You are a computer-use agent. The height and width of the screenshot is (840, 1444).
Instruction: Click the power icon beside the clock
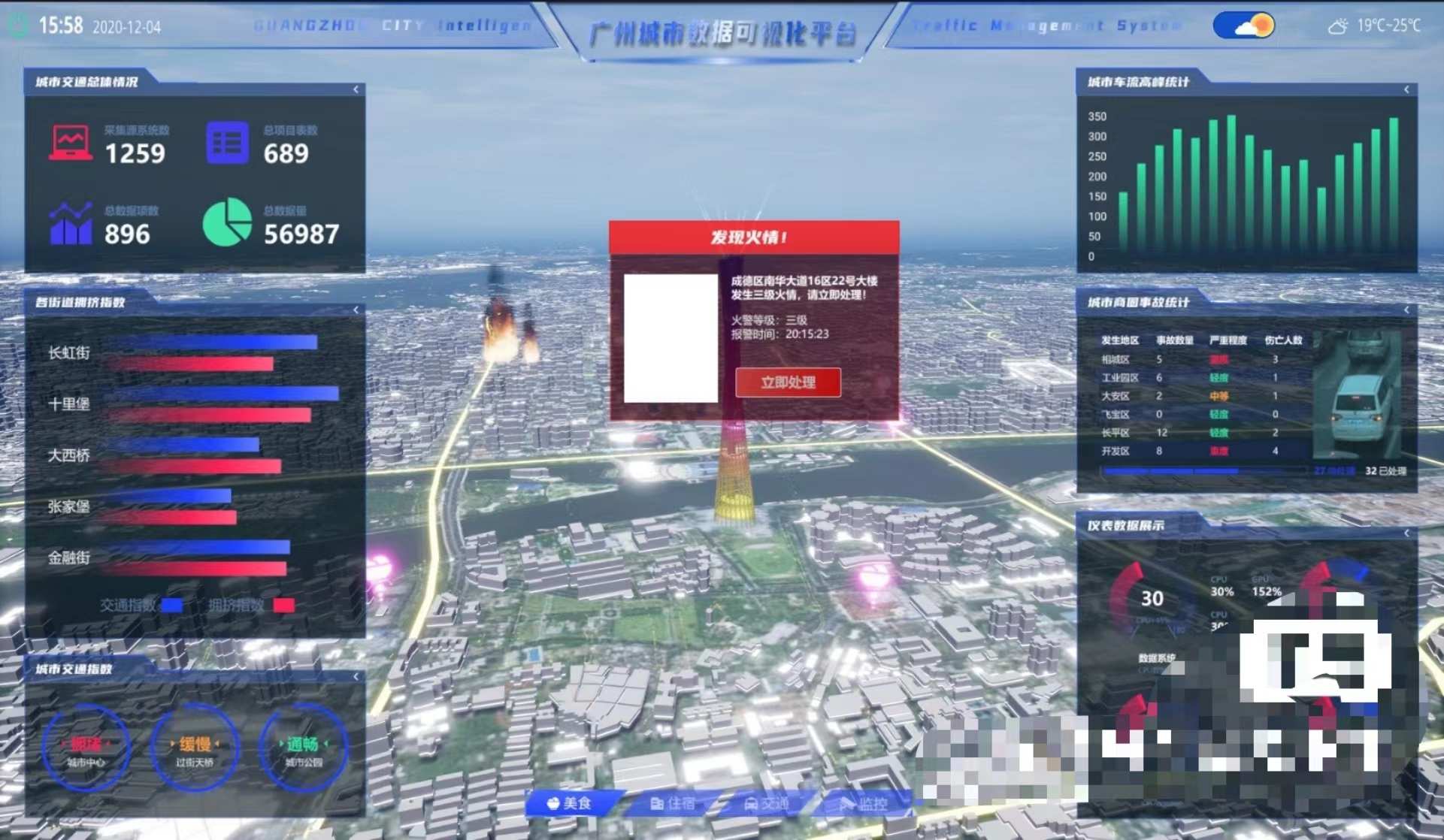pos(17,26)
